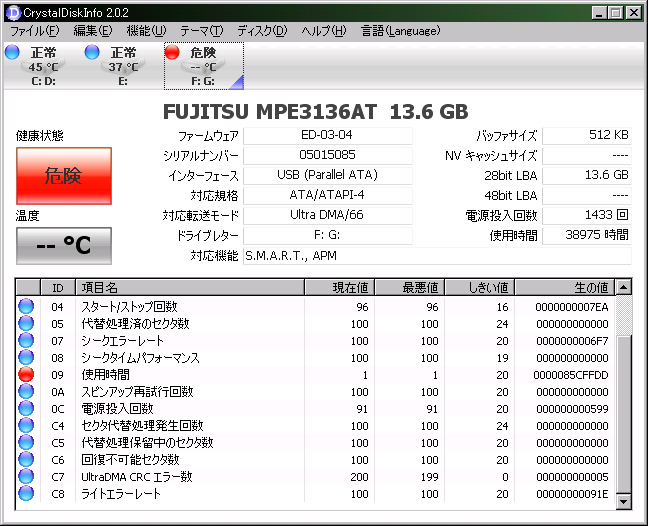Viewport: 648px width, 526px height.
Task: Click the blue status icon for ID 0C
Action: click(26, 408)
